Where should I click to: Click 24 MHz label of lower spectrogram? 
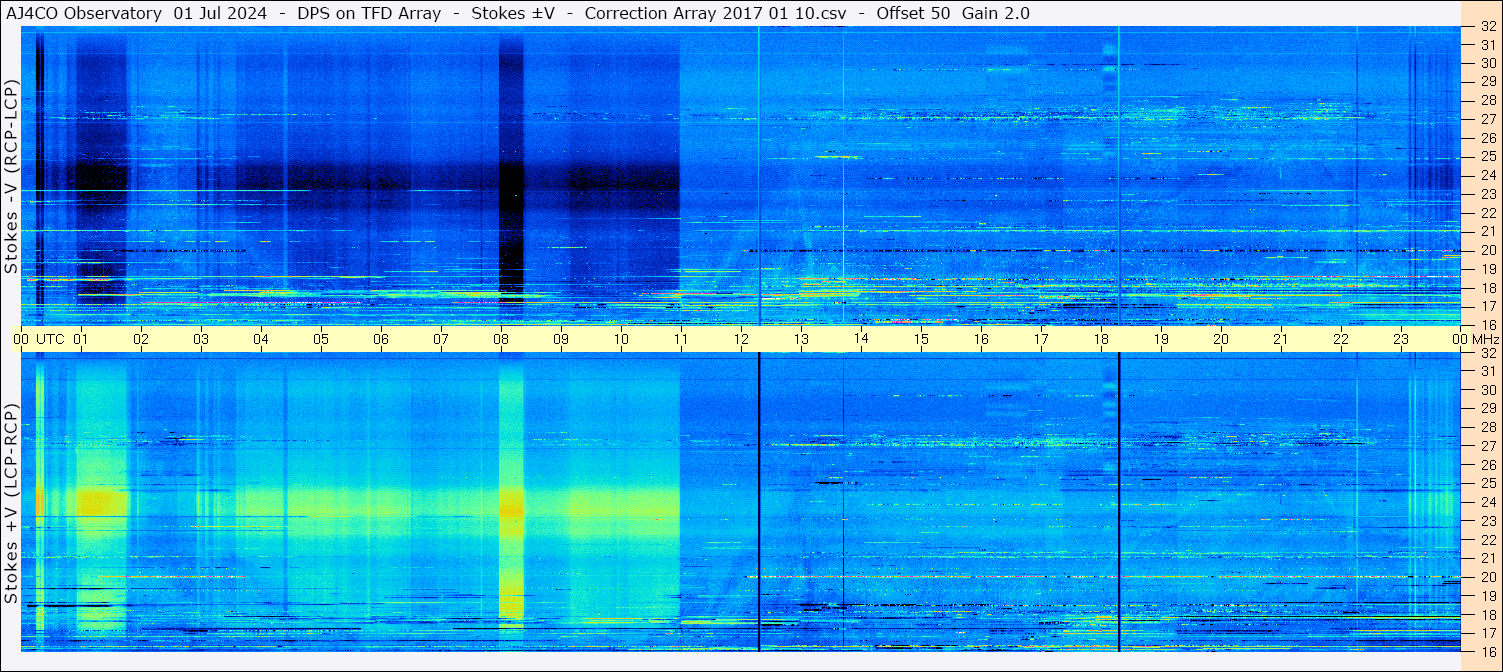(x=1487, y=502)
